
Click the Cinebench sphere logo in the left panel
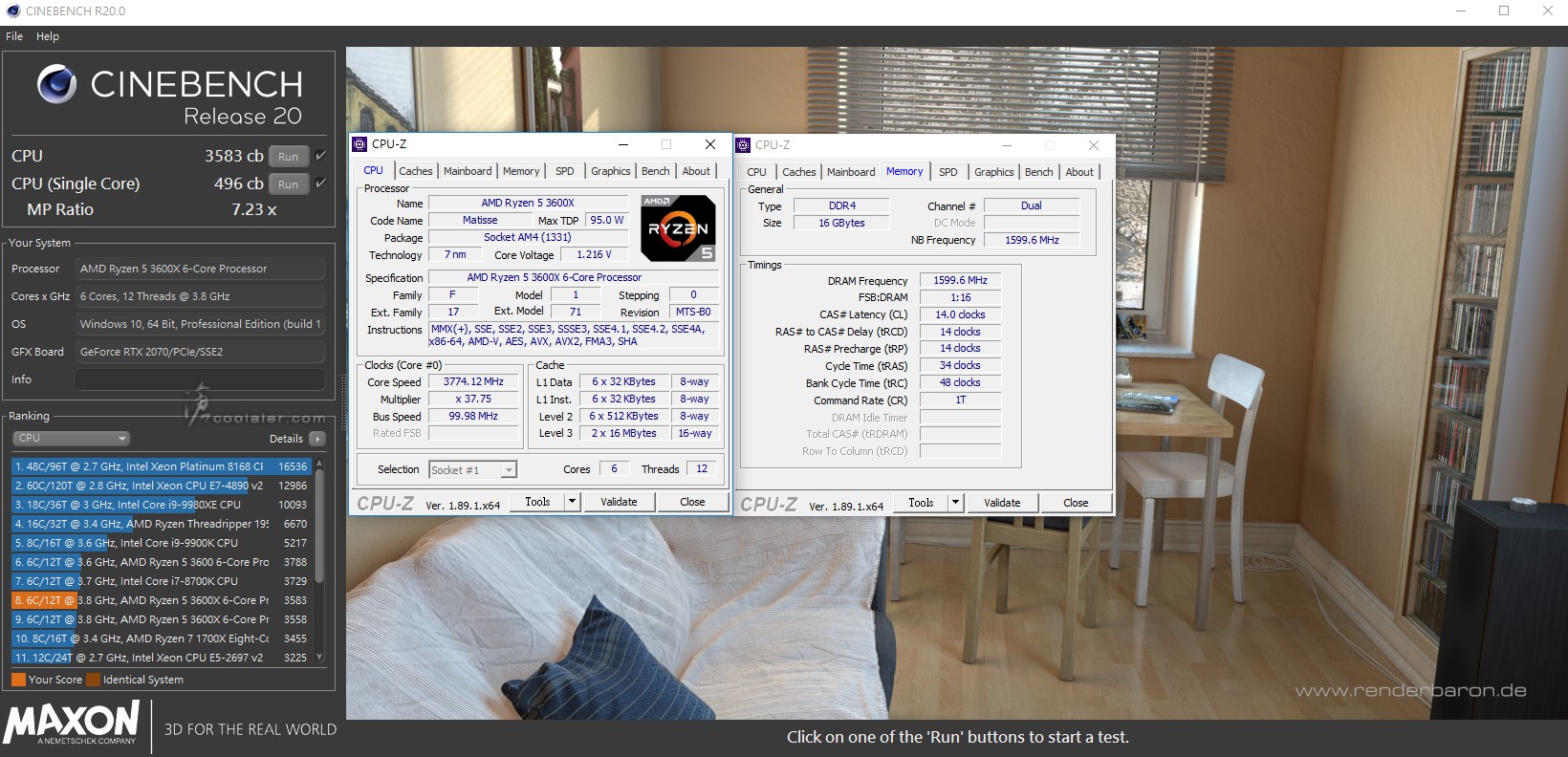(x=57, y=84)
